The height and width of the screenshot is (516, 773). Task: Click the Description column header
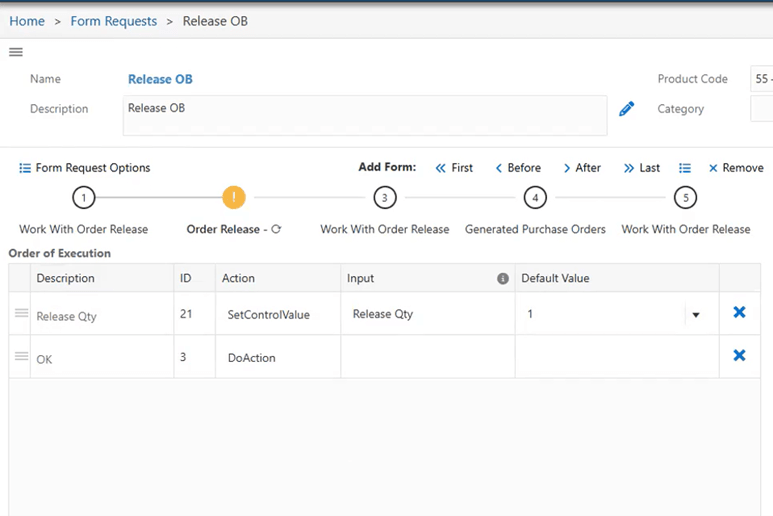102,278
